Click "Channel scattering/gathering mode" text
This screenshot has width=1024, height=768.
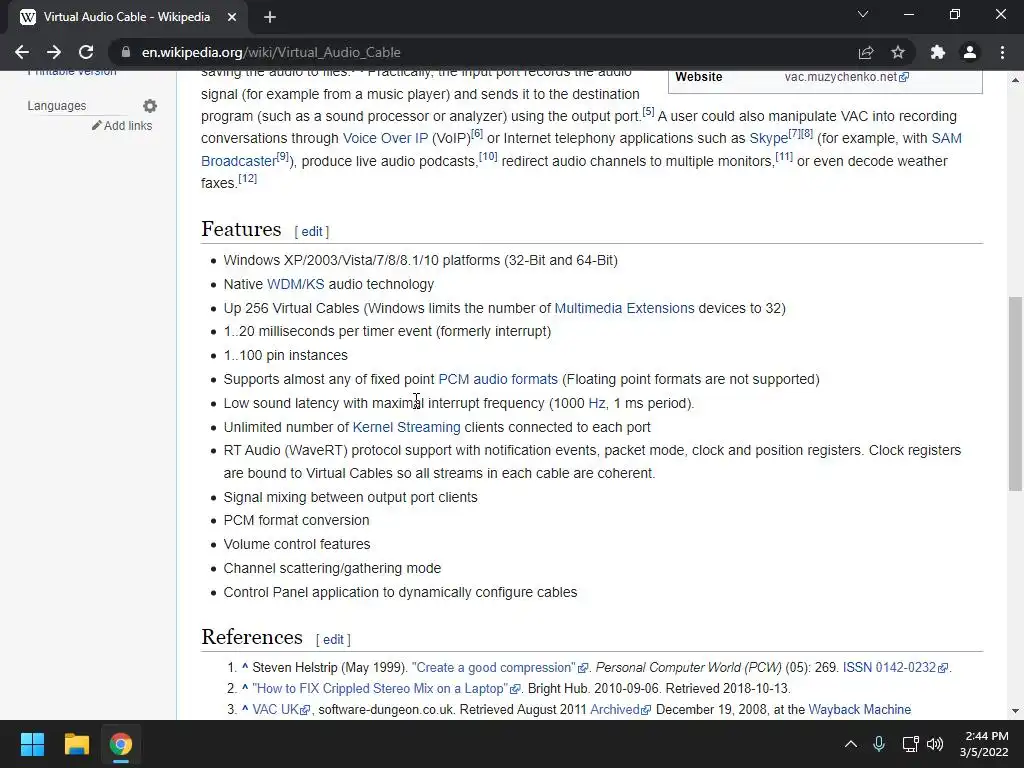(x=332, y=568)
